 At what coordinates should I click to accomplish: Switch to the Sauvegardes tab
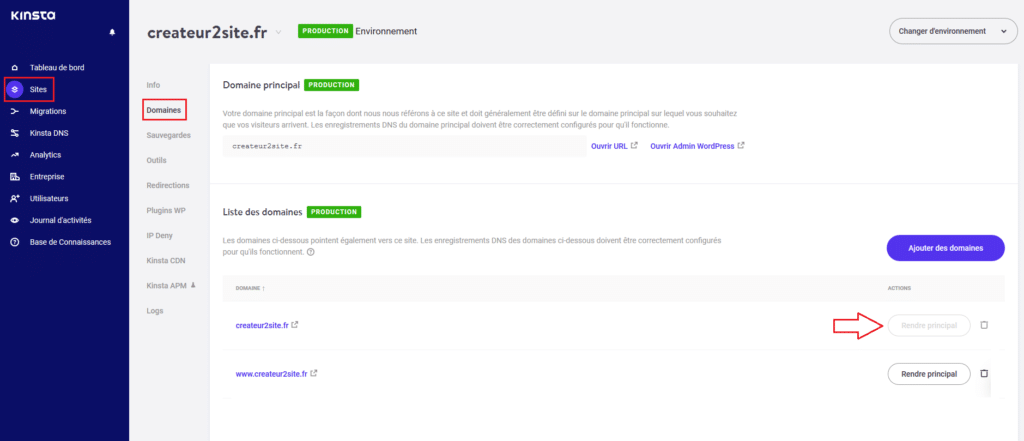[168, 135]
